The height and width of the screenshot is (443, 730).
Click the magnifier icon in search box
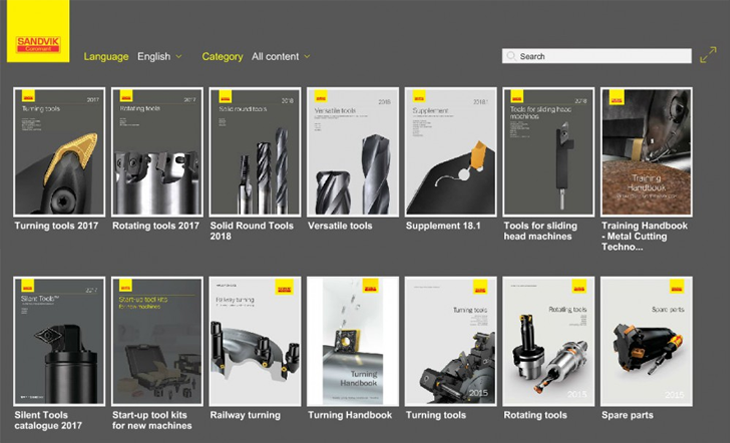click(511, 56)
